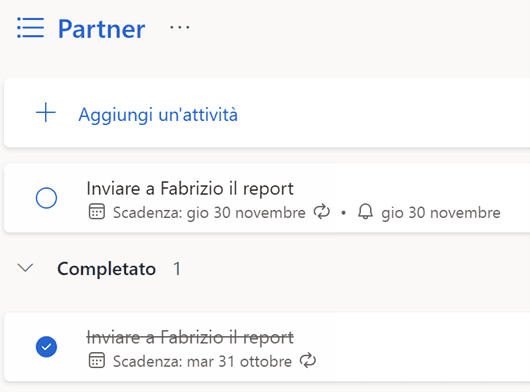Viewport: 530px width, 392px height.
Task: Click the Aggiungi un'attività input field
Action: pyautogui.click(x=267, y=113)
